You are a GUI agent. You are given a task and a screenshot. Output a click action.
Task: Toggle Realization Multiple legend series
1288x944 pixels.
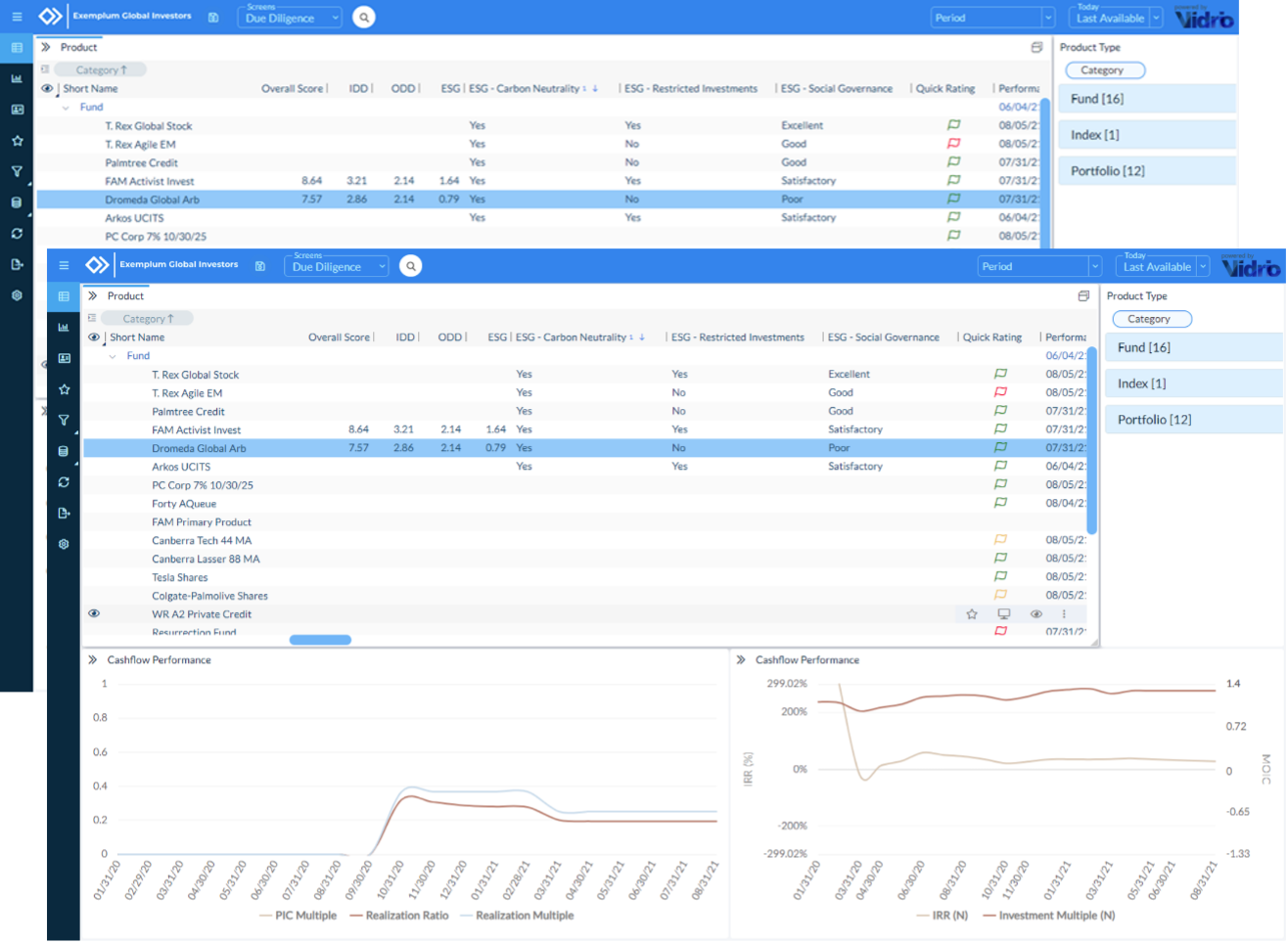click(x=516, y=916)
